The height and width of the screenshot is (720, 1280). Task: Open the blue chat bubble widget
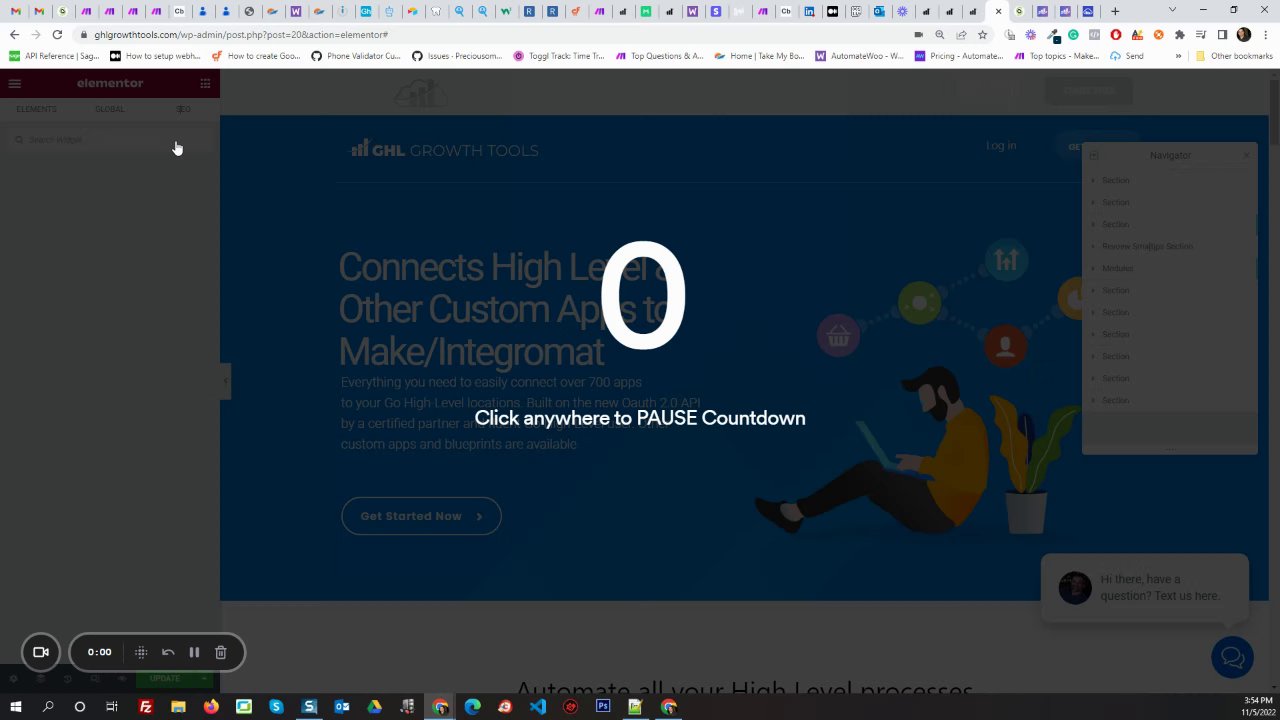coord(1232,657)
